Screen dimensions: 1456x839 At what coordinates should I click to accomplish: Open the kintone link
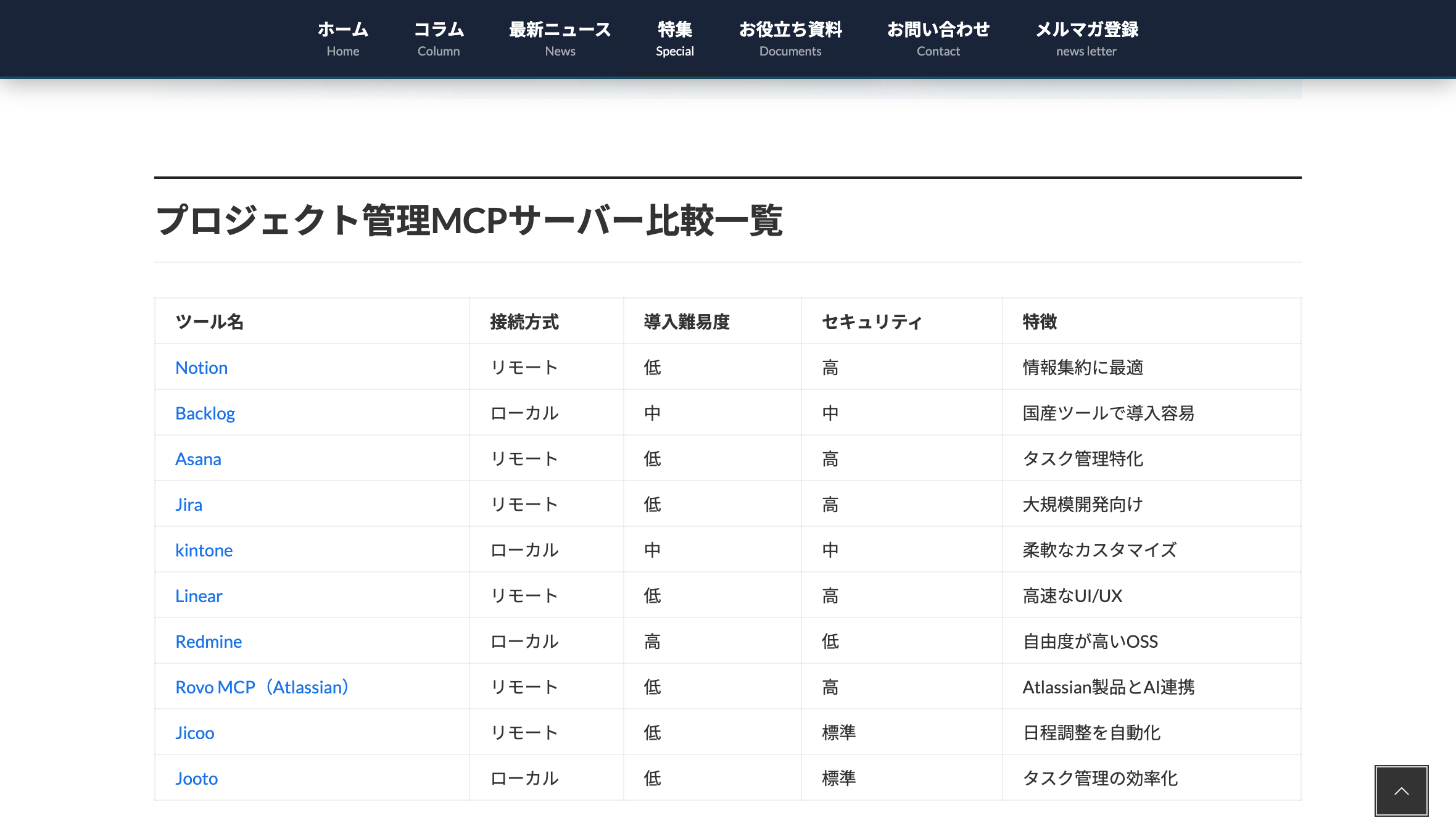pos(204,550)
